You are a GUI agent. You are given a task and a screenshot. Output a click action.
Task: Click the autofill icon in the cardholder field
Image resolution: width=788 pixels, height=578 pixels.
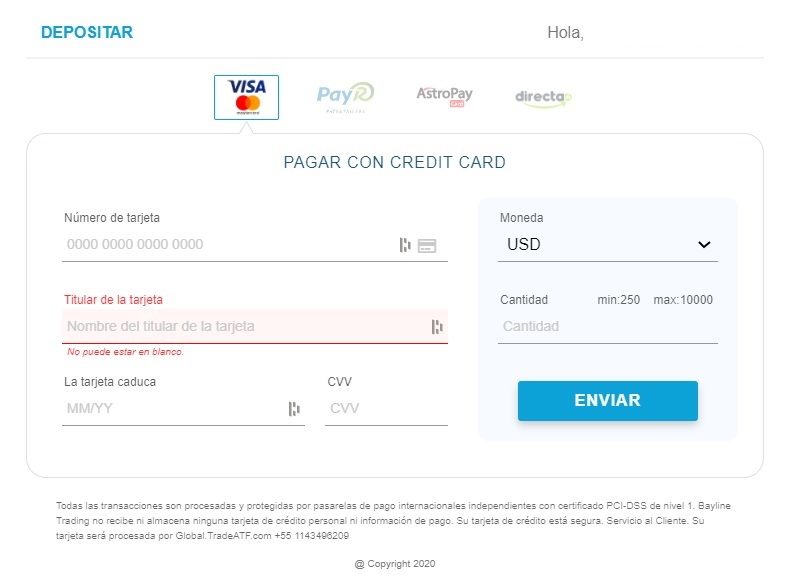tap(437, 327)
